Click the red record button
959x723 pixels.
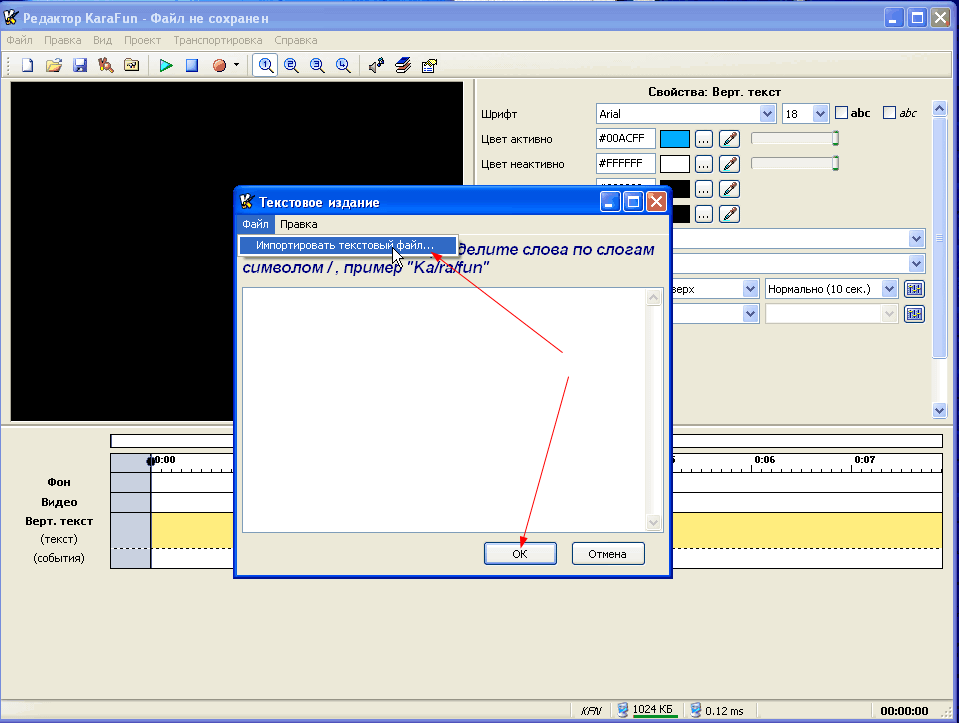(220, 65)
